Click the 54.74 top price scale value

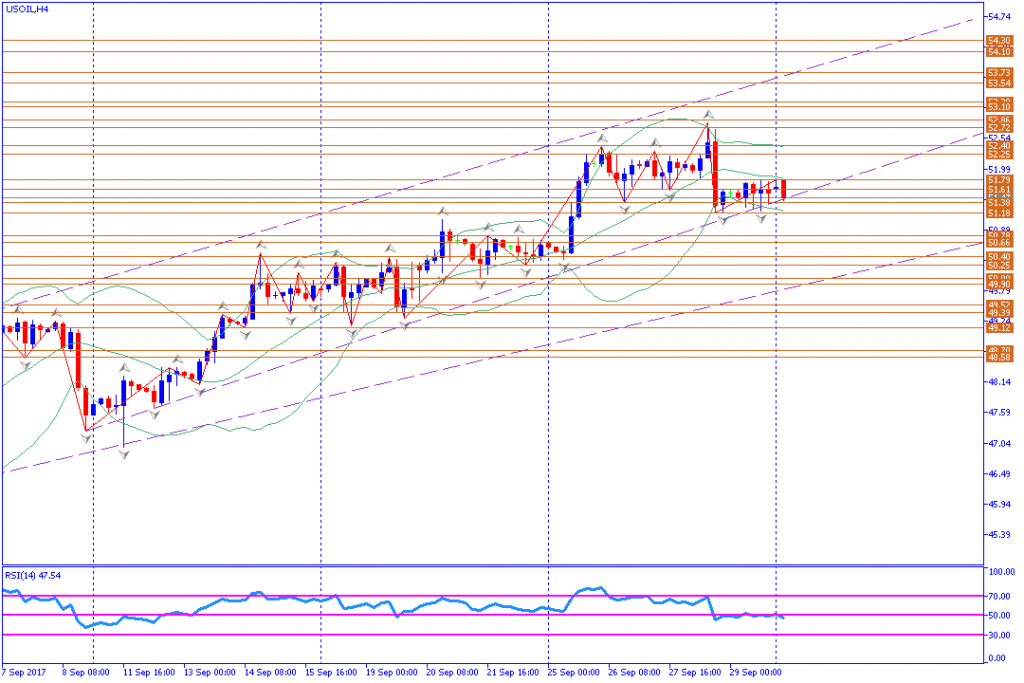click(1000, 17)
